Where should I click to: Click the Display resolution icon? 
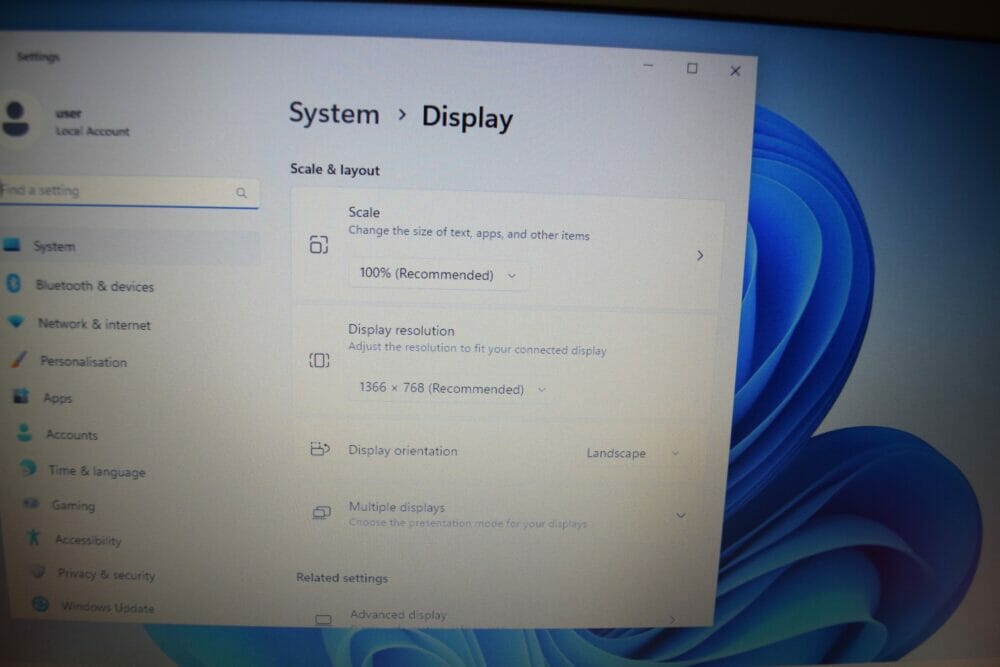(x=320, y=360)
